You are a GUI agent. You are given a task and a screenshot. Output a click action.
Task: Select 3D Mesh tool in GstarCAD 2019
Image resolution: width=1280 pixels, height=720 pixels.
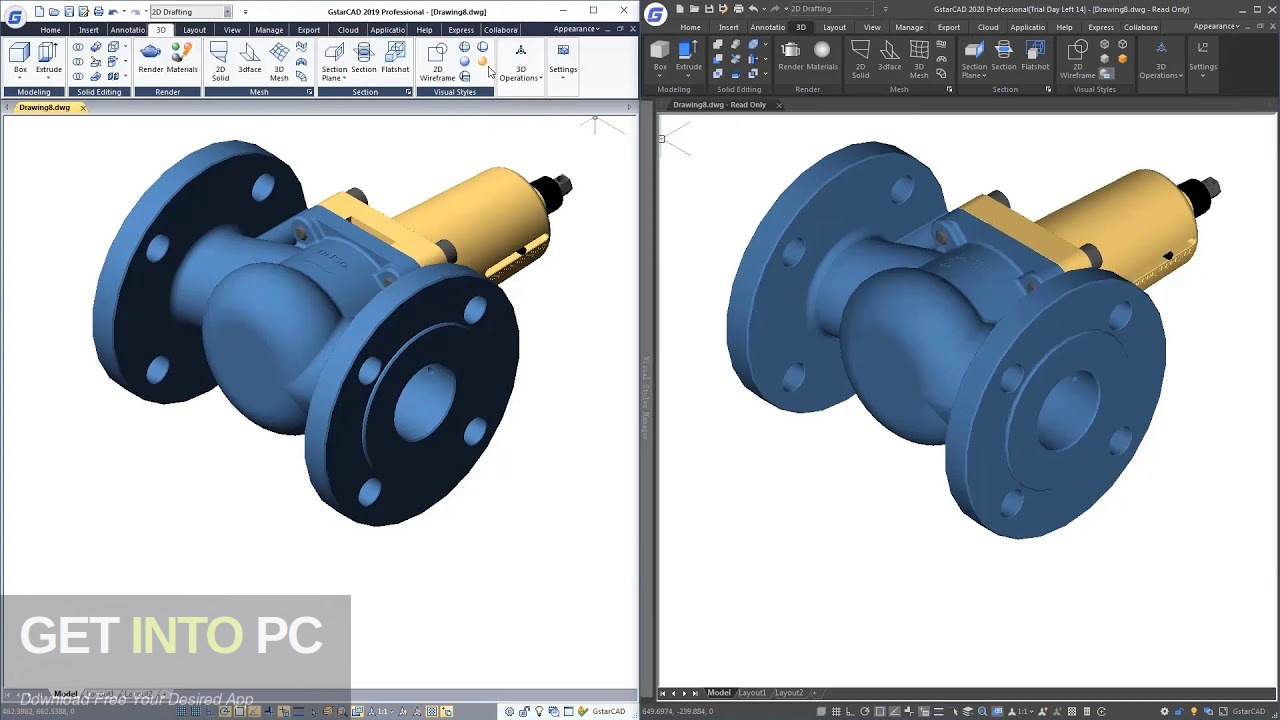coord(279,62)
